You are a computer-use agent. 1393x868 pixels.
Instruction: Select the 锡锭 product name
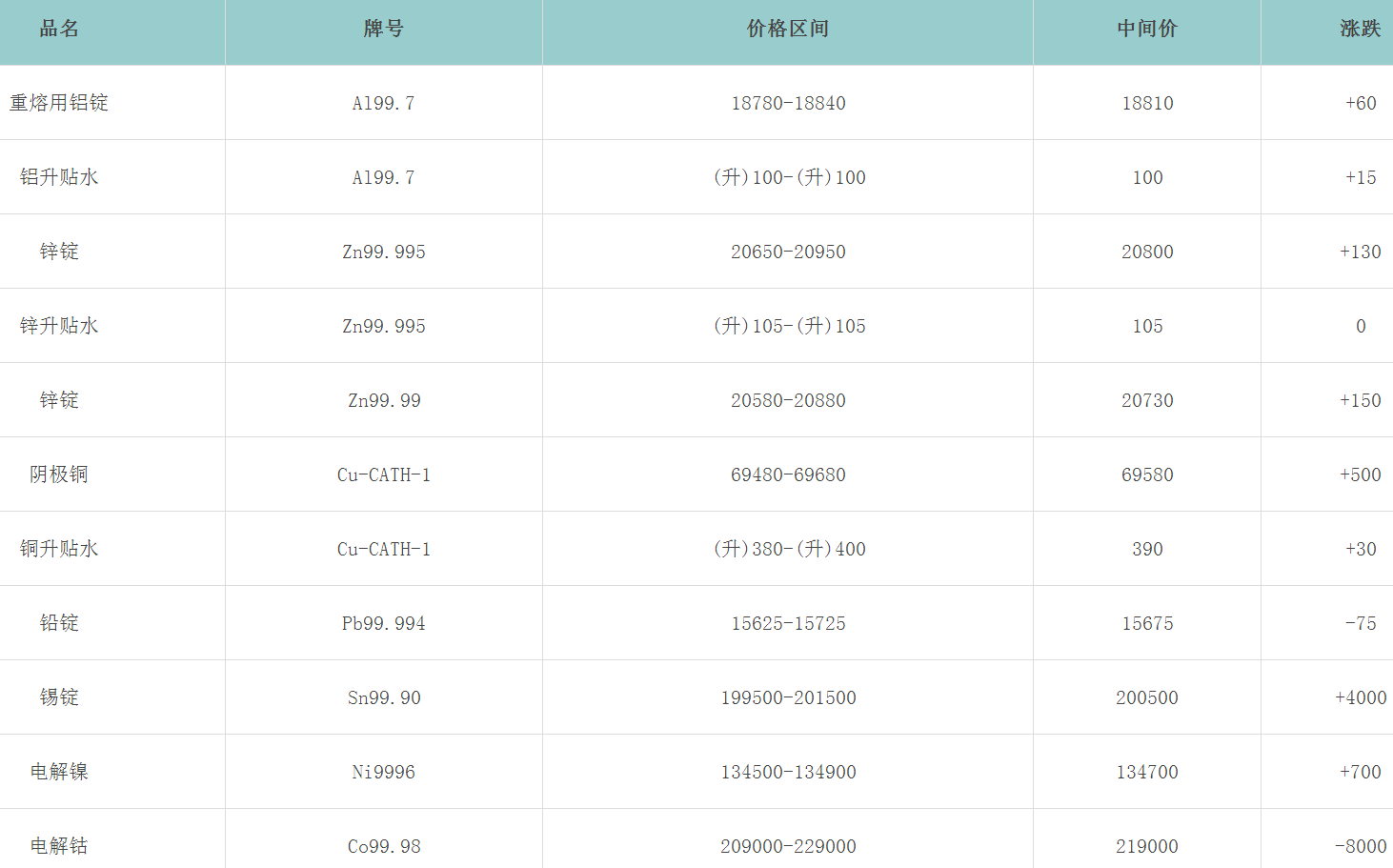pos(59,697)
